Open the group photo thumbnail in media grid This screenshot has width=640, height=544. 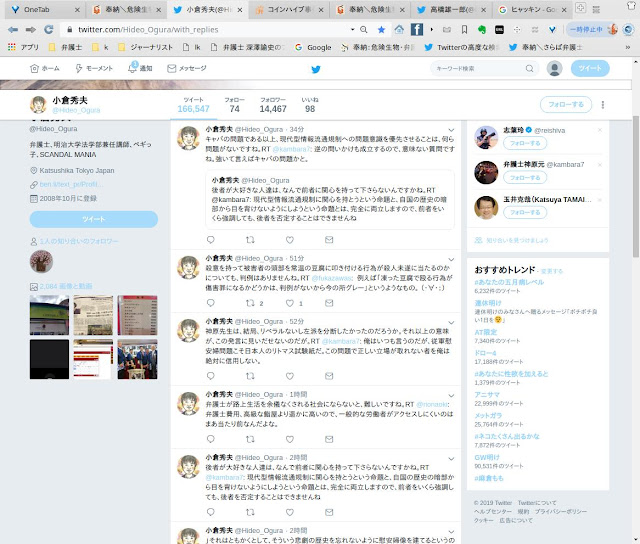[x=137, y=360]
